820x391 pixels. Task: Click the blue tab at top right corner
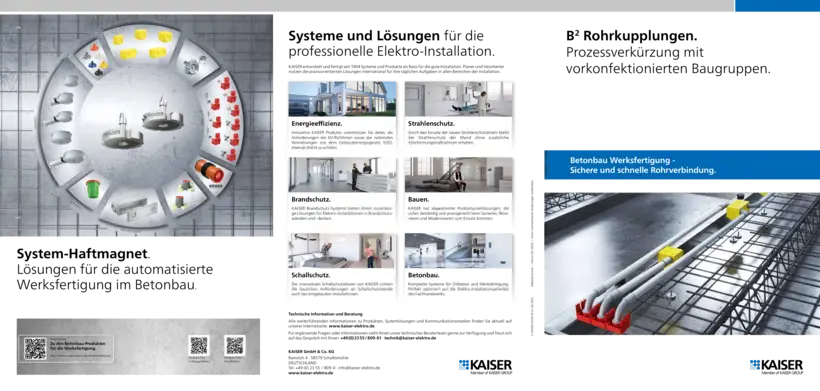point(777,6)
